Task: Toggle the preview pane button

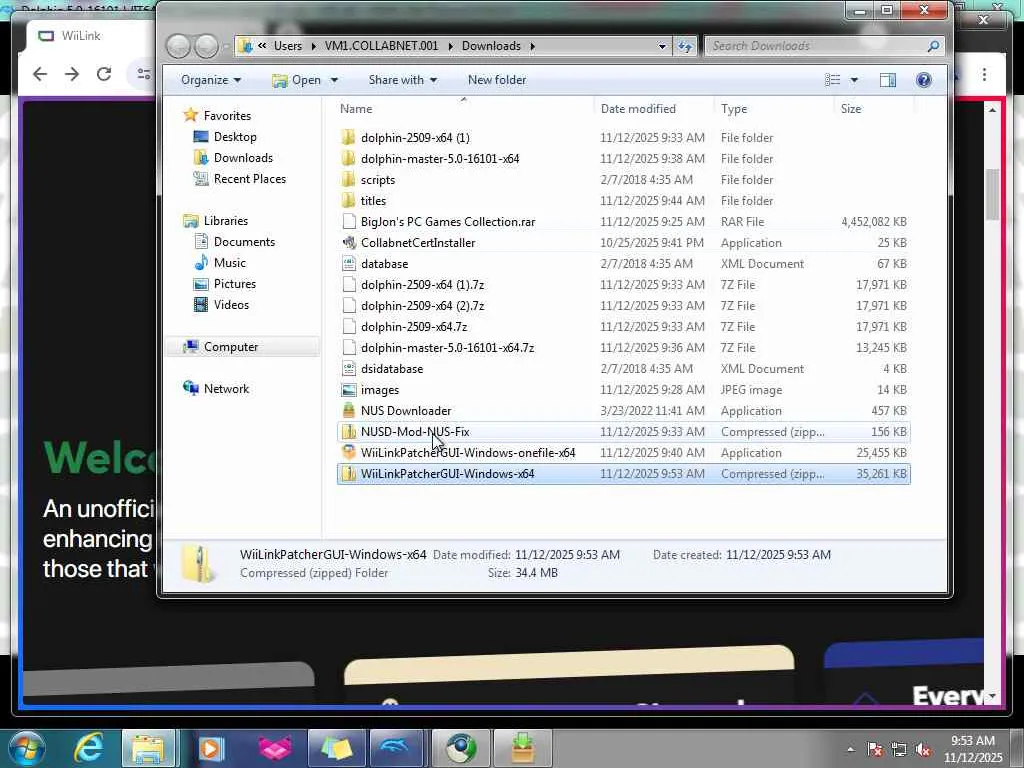Action: tap(888, 80)
